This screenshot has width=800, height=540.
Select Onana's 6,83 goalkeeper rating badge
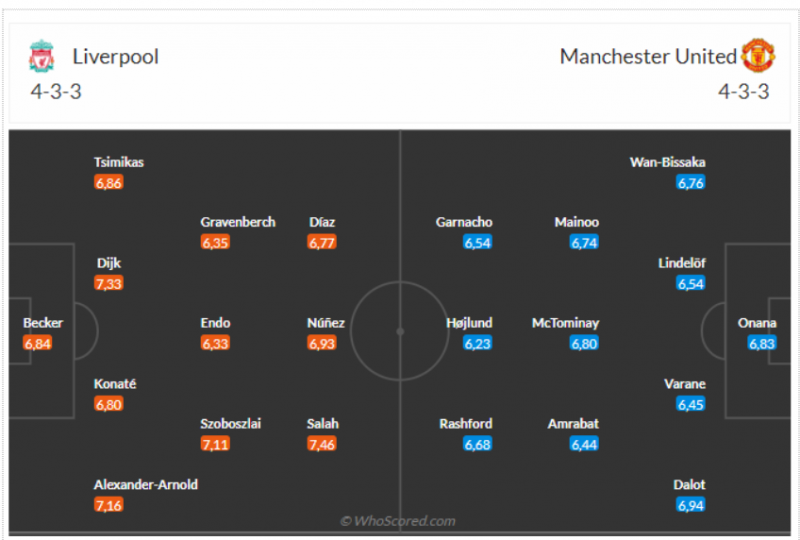[x=762, y=344]
